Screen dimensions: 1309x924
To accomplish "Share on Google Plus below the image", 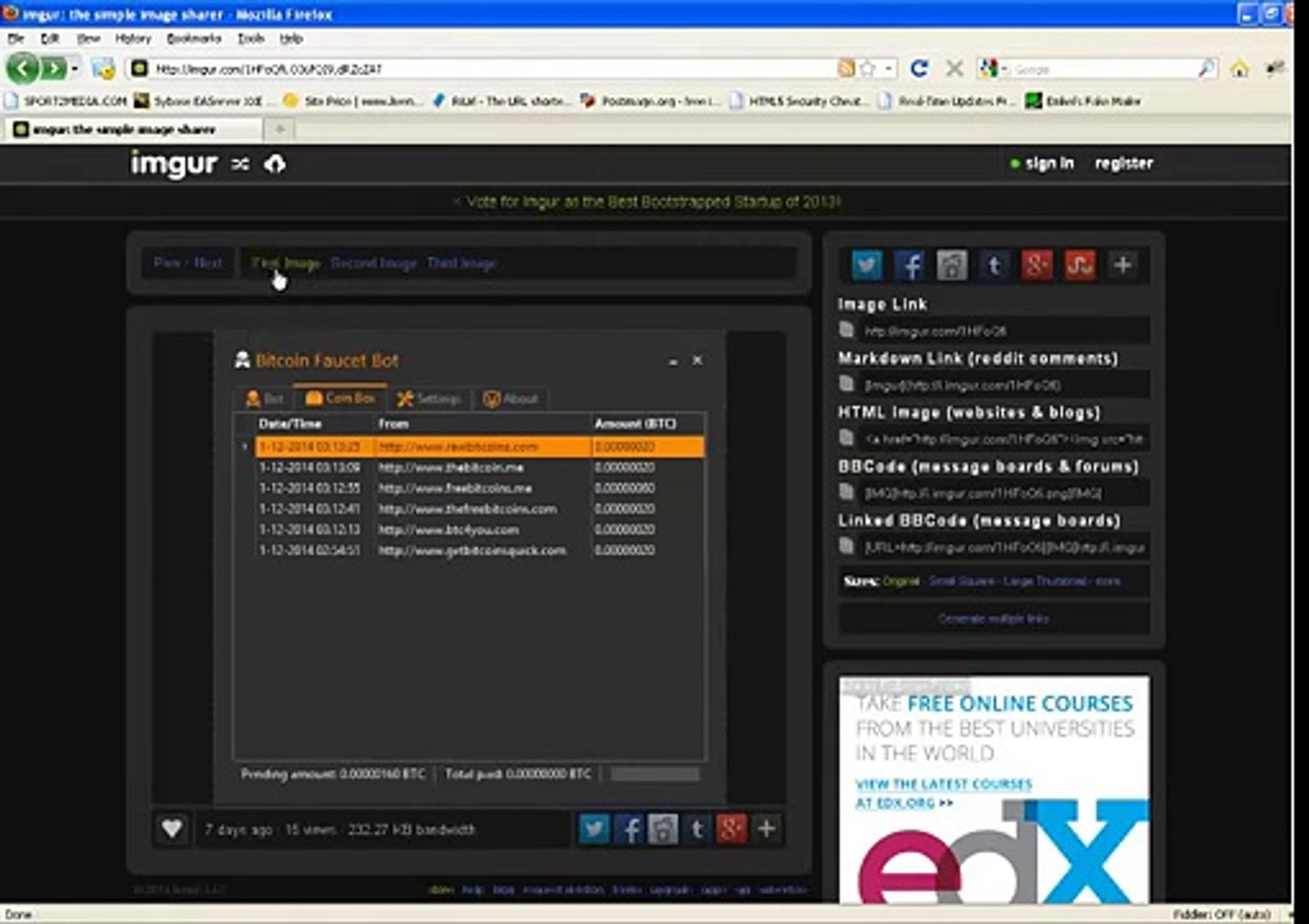I will [731, 828].
